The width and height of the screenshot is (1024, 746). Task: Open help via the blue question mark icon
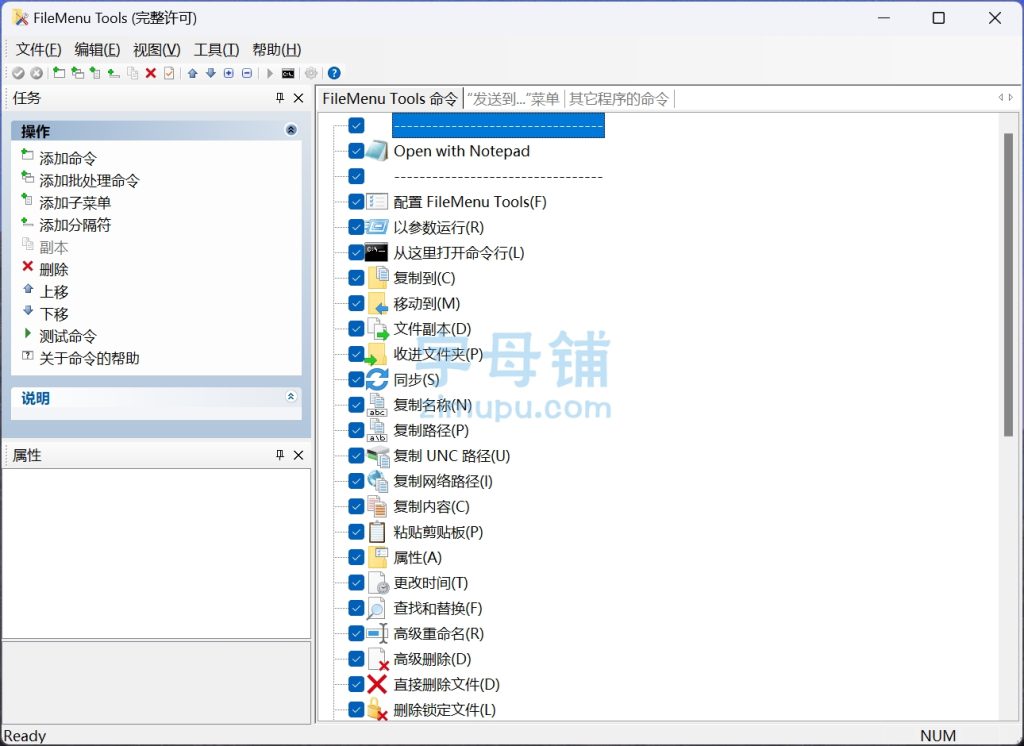coord(334,73)
